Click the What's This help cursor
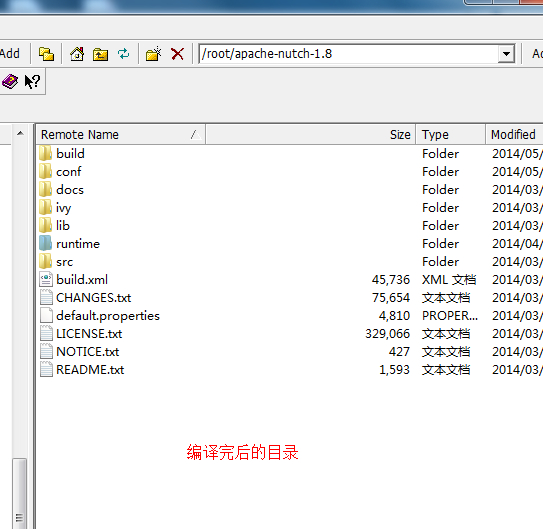Image resolution: width=543 pixels, height=529 pixels. (32, 82)
